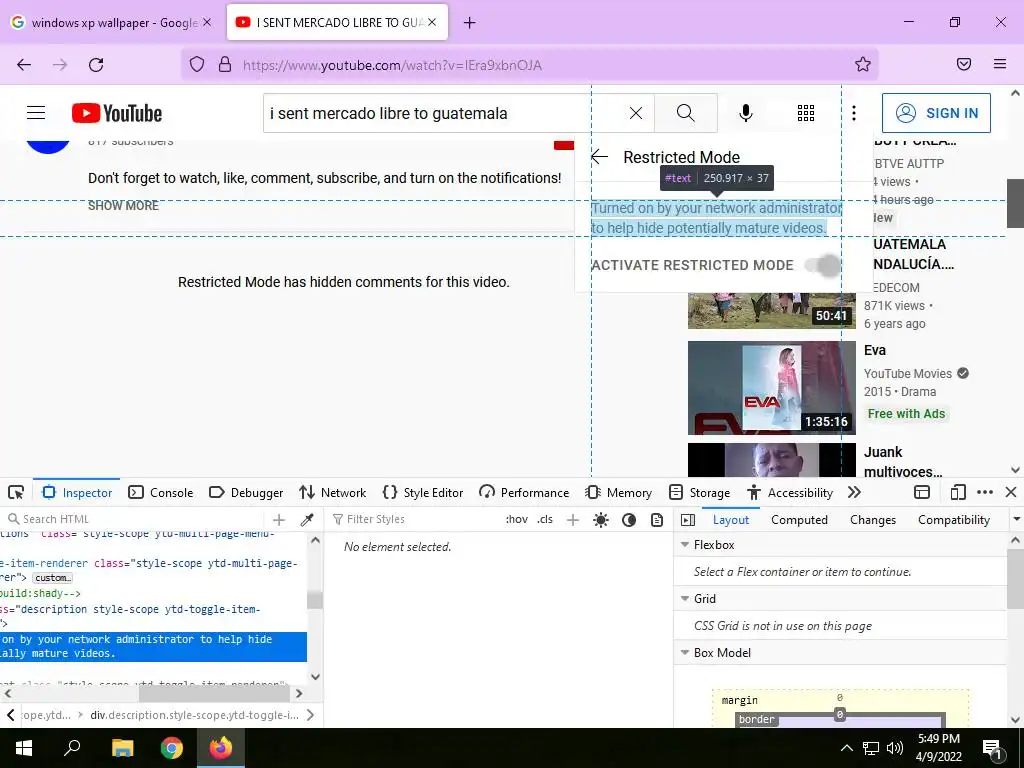Switch to the Debugger tab

click(246, 492)
